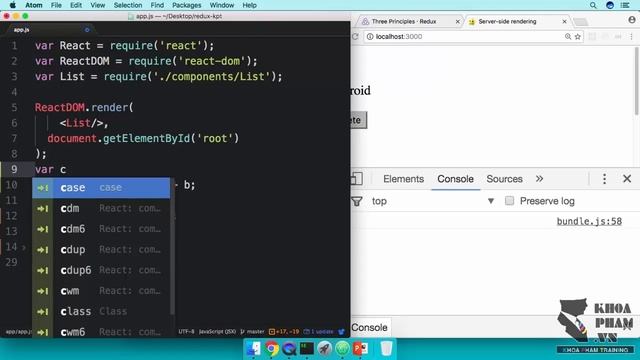
Task: Expand folded code at line 14
Action: [x=24, y=247]
